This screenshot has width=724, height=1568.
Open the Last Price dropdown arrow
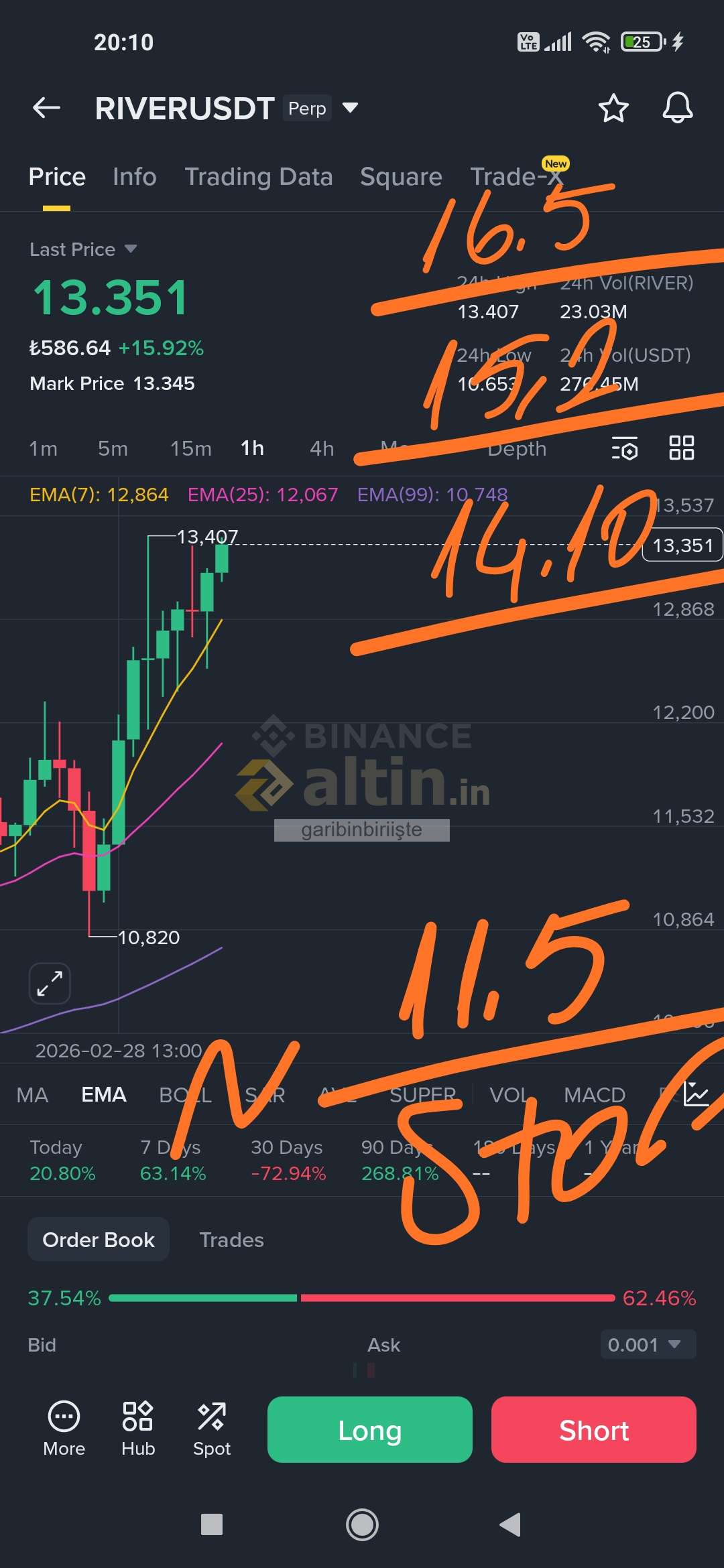point(131,249)
